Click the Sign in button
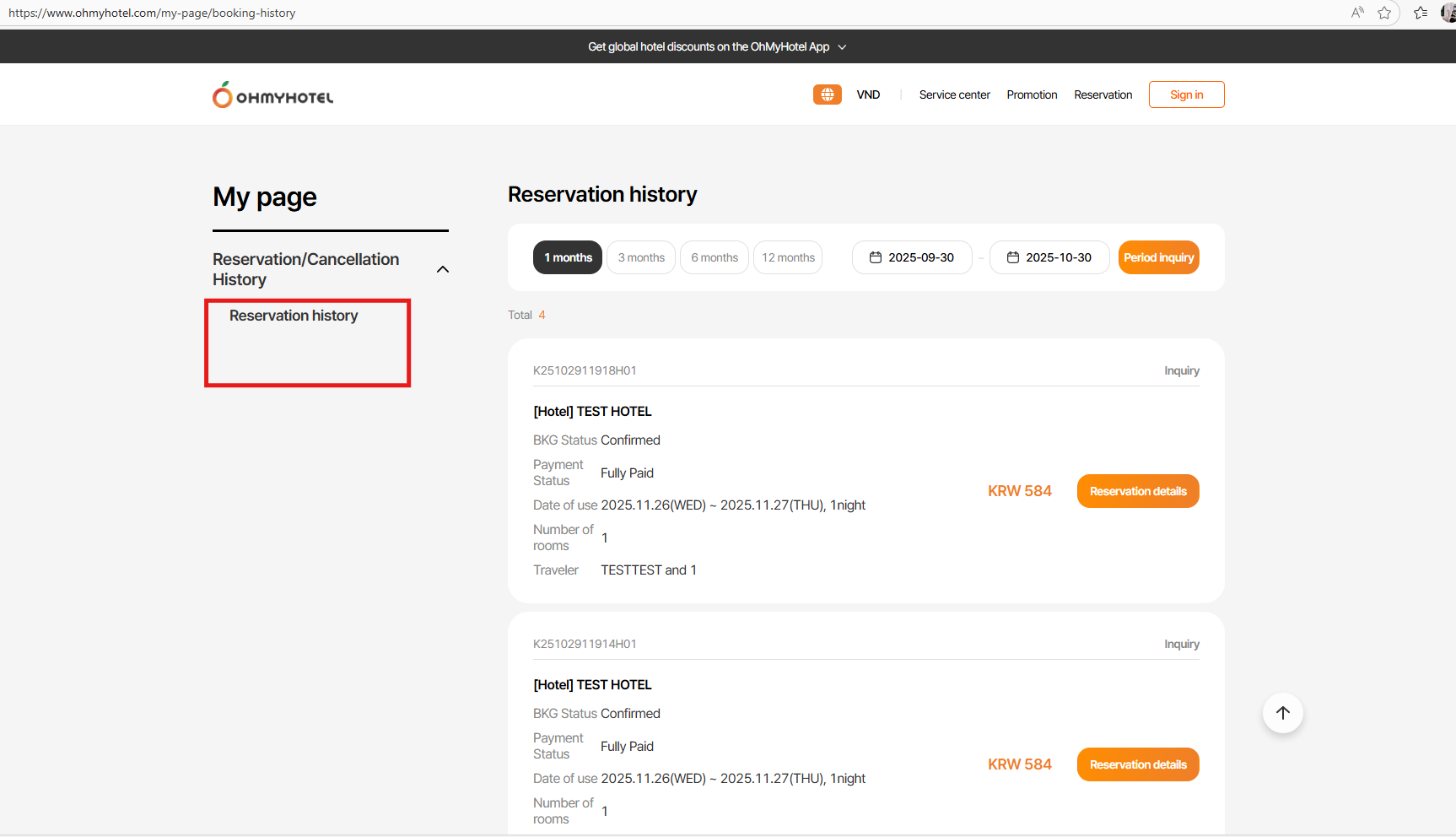This screenshot has width=1456, height=837. (x=1186, y=94)
